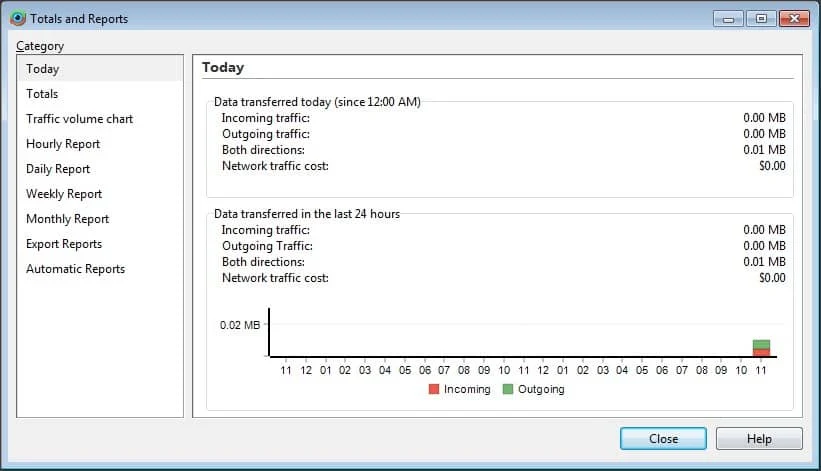Click the Help button
Image resolution: width=821 pixels, height=471 pixels.
point(759,439)
